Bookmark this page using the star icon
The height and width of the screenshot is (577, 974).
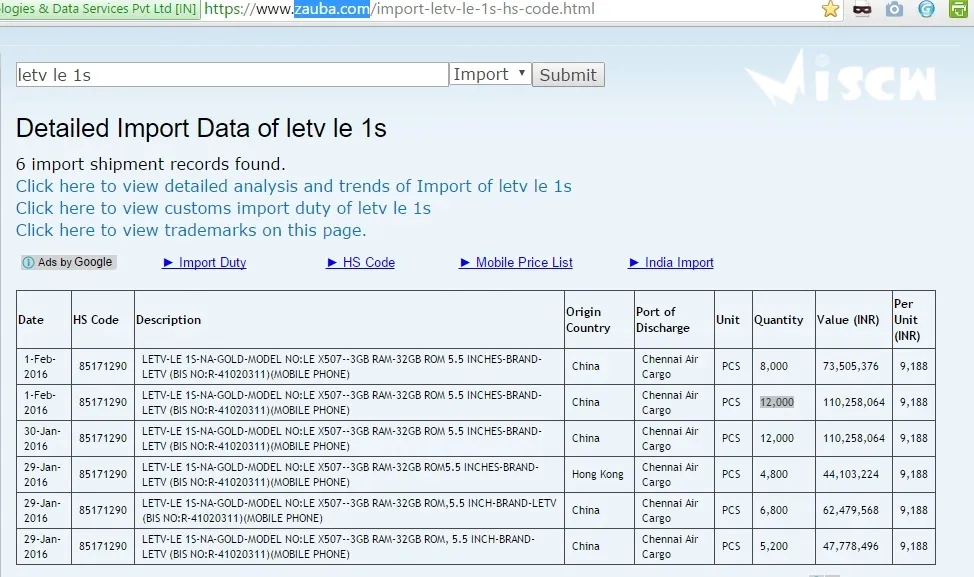pos(828,11)
